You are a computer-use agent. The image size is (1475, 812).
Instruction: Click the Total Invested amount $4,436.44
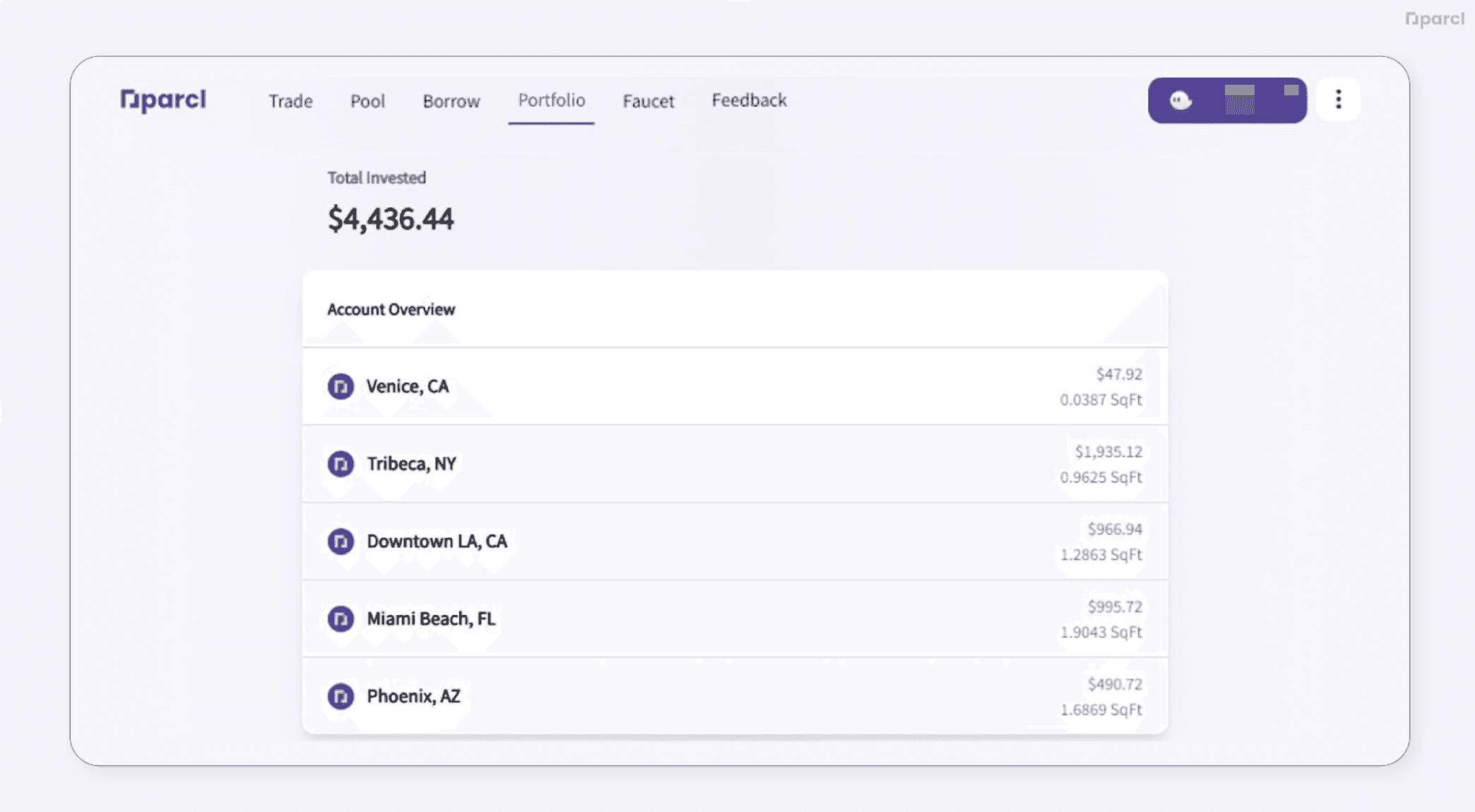pyautogui.click(x=391, y=219)
